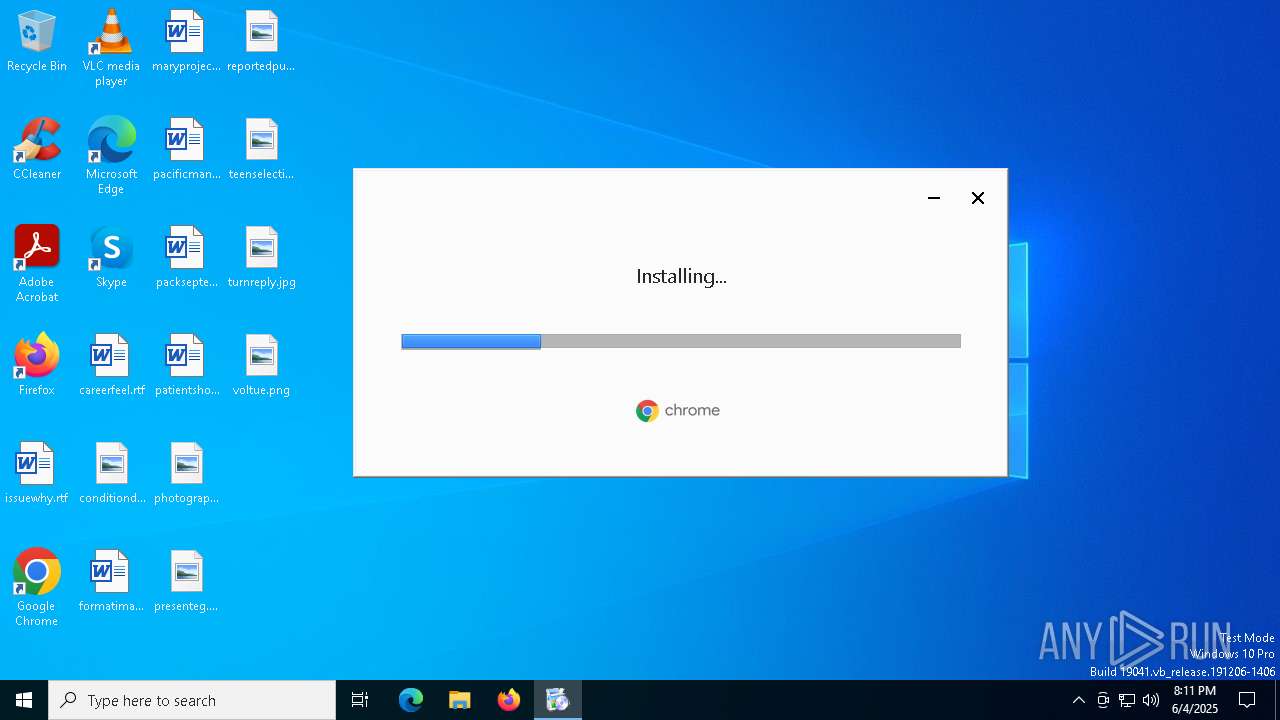
Task: Launch VLC media player shortcut
Action: [x=111, y=48]
